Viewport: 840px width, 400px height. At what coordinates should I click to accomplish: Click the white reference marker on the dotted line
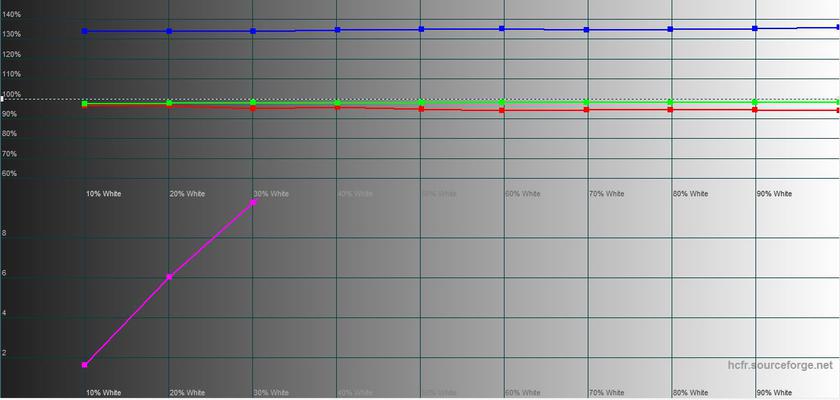(x=2, y=100)
